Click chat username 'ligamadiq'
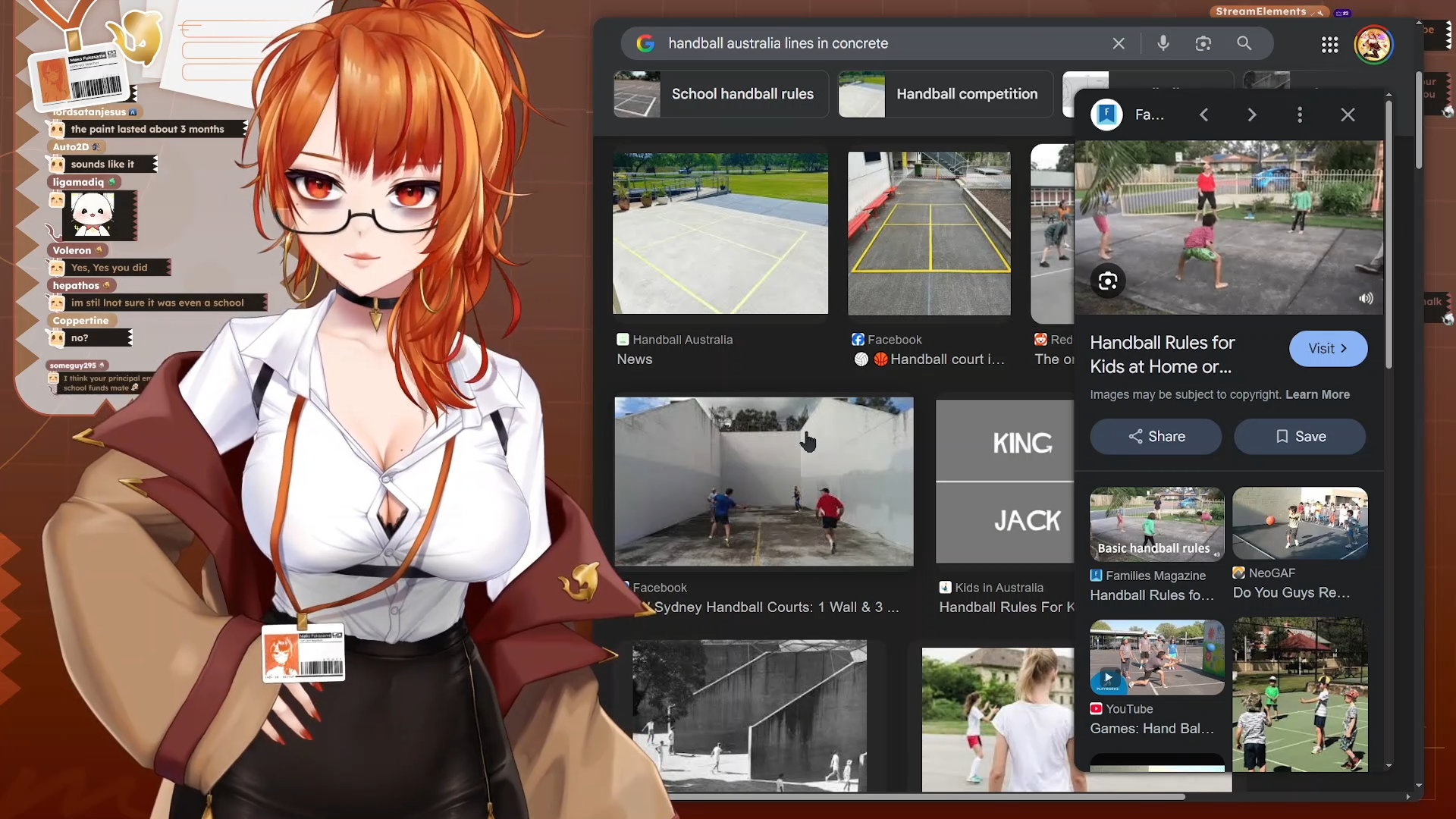1456x819 pixels. pyautogui.click(x=78, y=183)
